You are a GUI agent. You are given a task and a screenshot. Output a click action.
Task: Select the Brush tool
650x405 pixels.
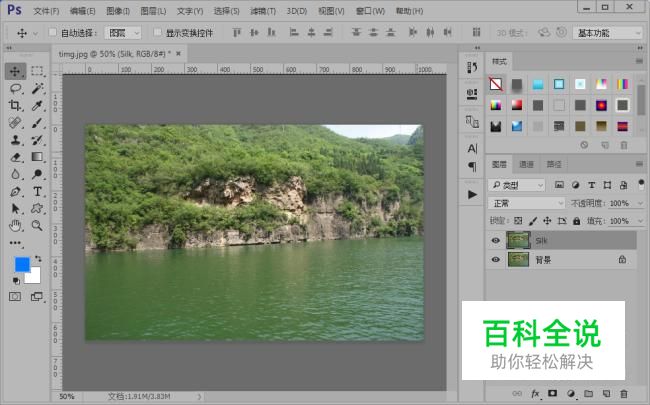[37, 123]
